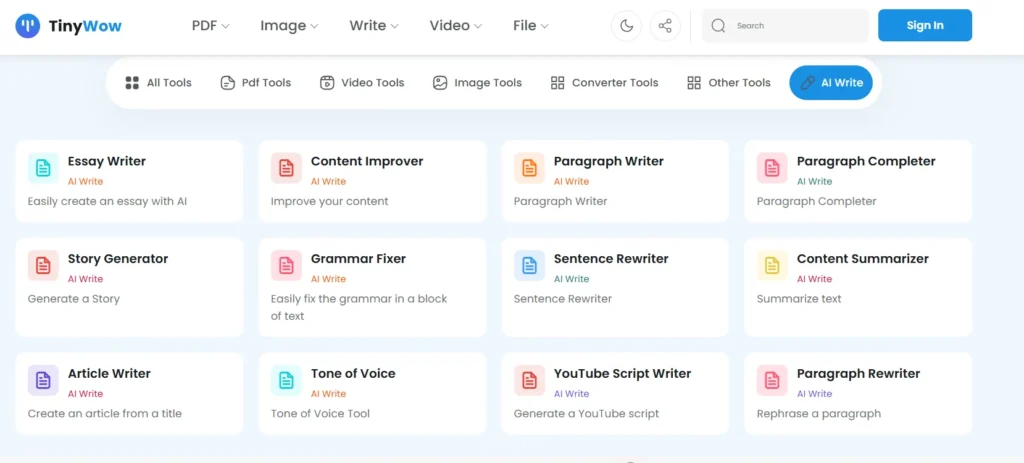This screenshot has height=463, width=1024.
Task: Click the Sentence Rewriter blue icon
Action: pyautogui.click(x=529, y=266)
